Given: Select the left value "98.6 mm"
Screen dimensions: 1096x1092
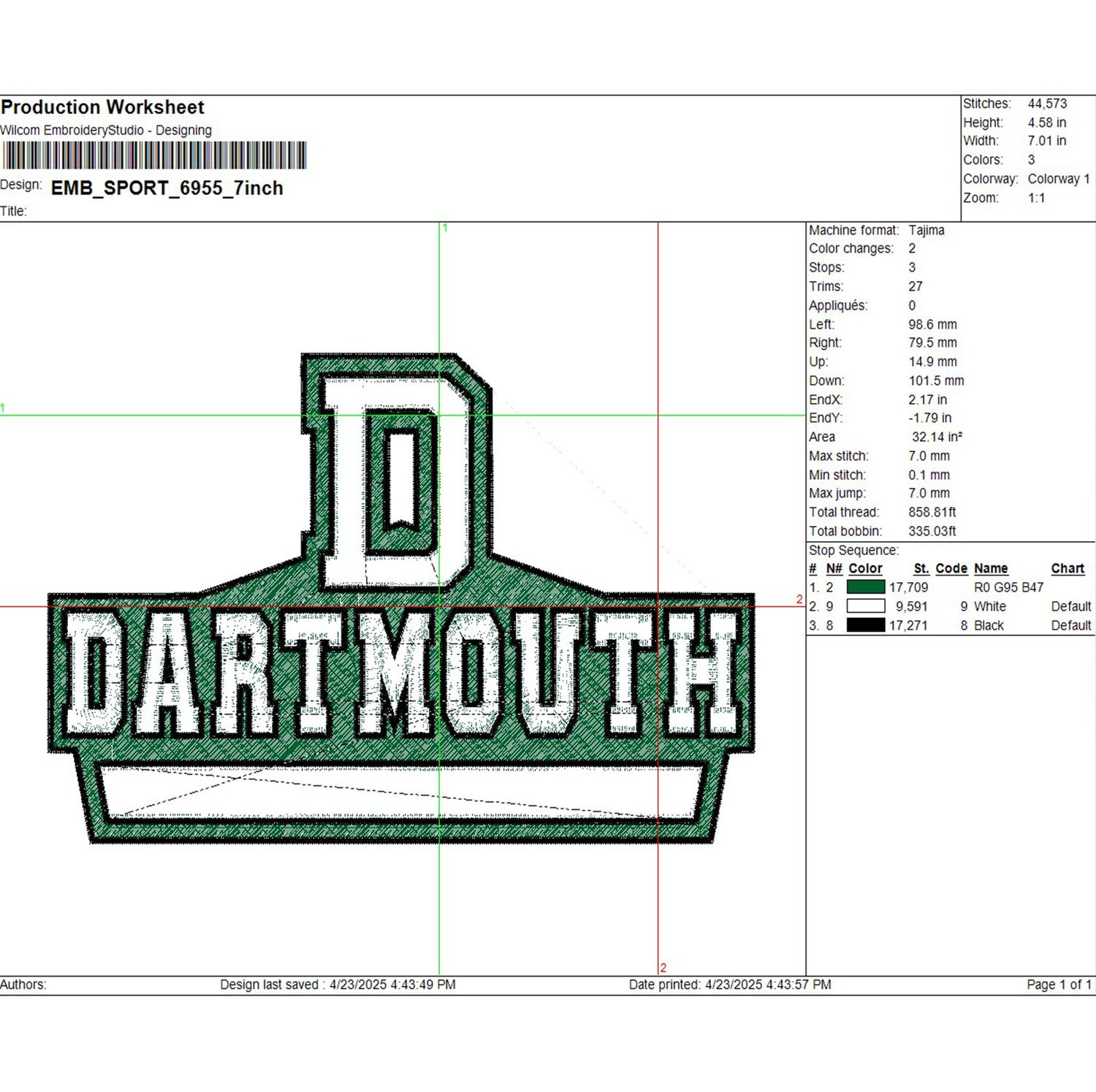Looking at the screenshot, I should [933, 324].
